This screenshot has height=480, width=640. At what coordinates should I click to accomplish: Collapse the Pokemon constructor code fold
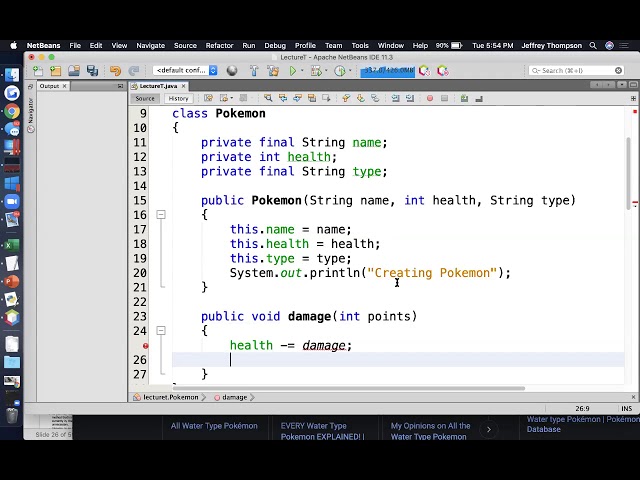point(160,215)
